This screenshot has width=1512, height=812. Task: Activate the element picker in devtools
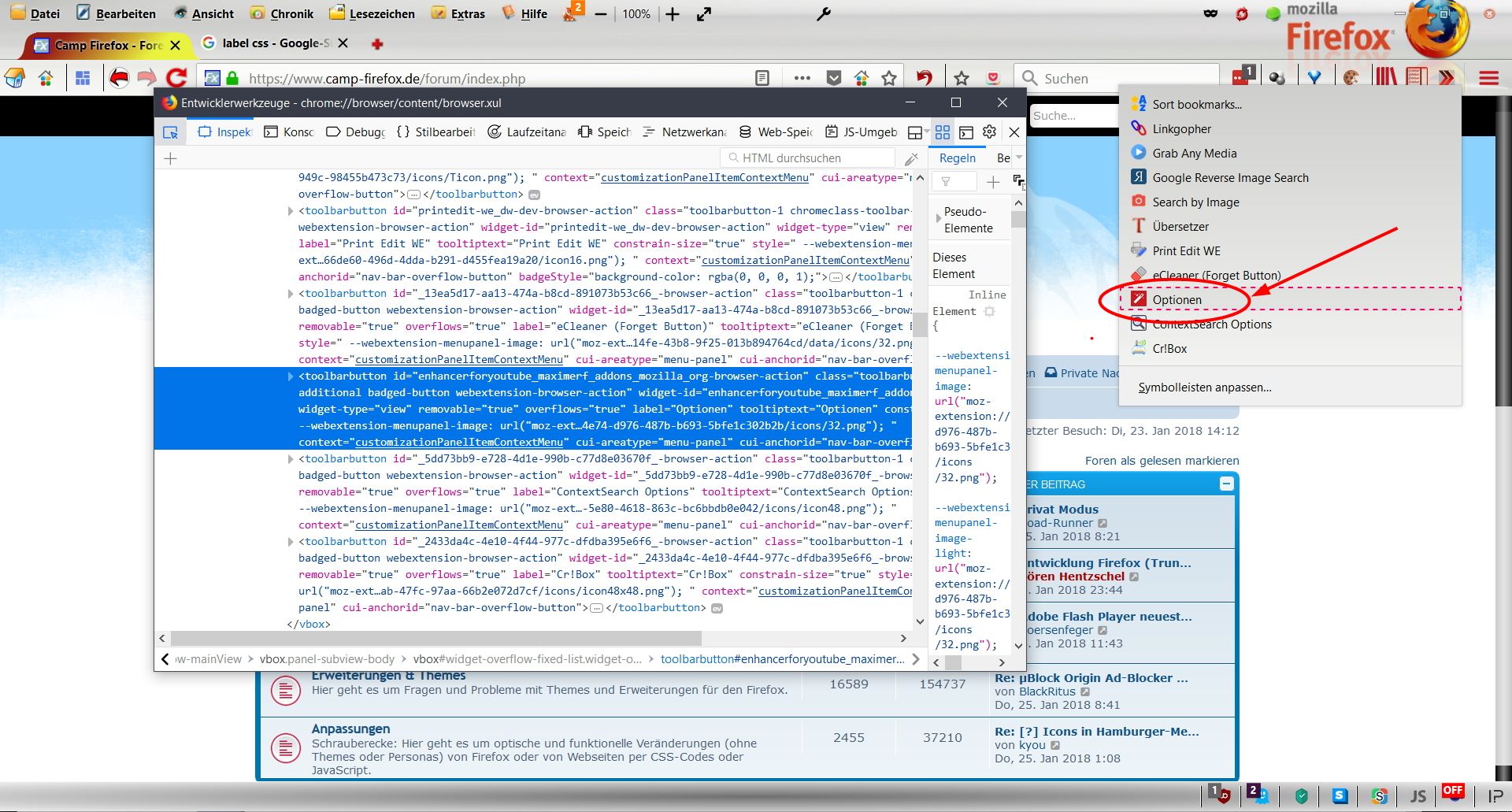tap(170, 132)
